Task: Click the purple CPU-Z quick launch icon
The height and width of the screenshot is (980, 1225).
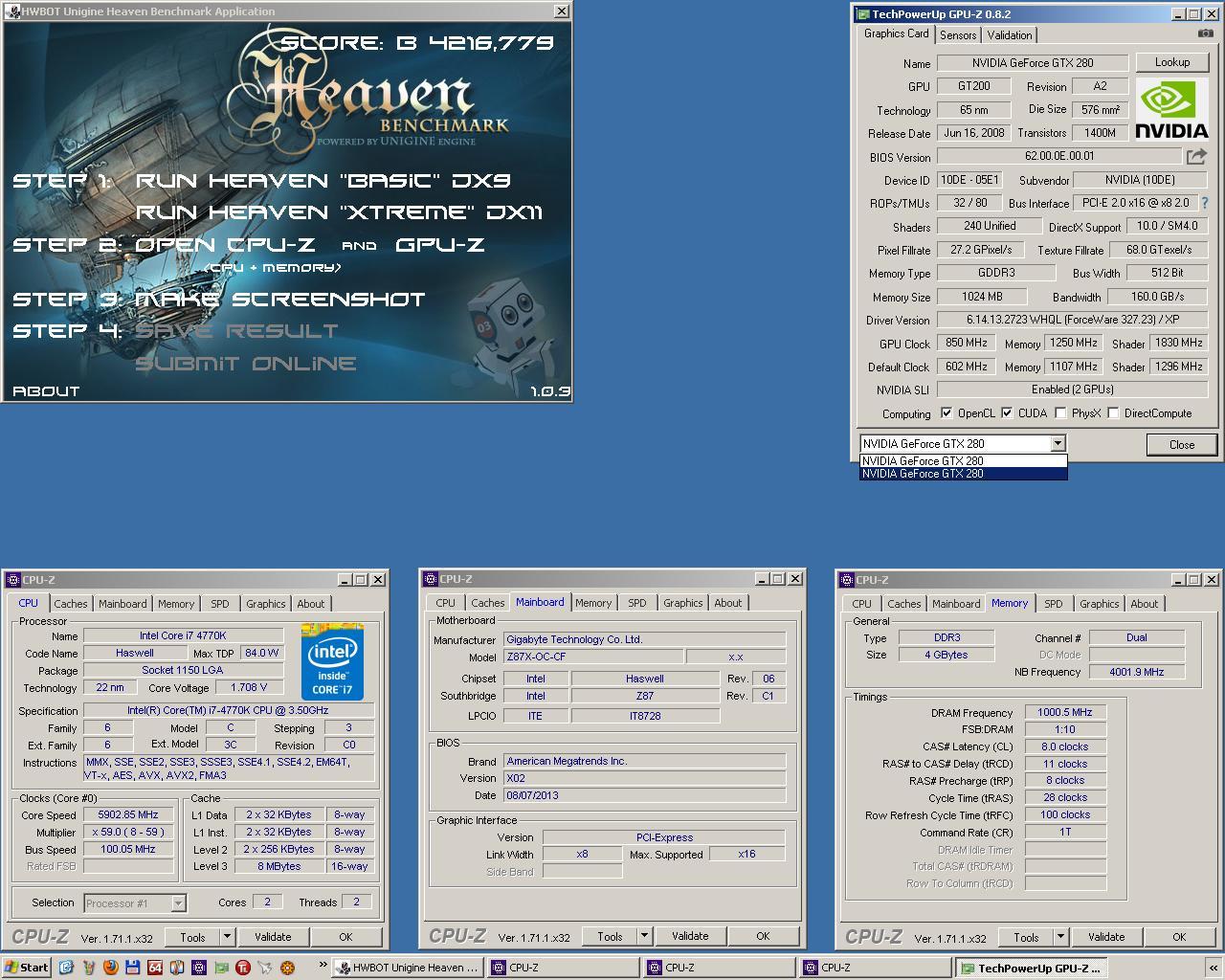Action: pyautogui.click(x=199, y=968)
